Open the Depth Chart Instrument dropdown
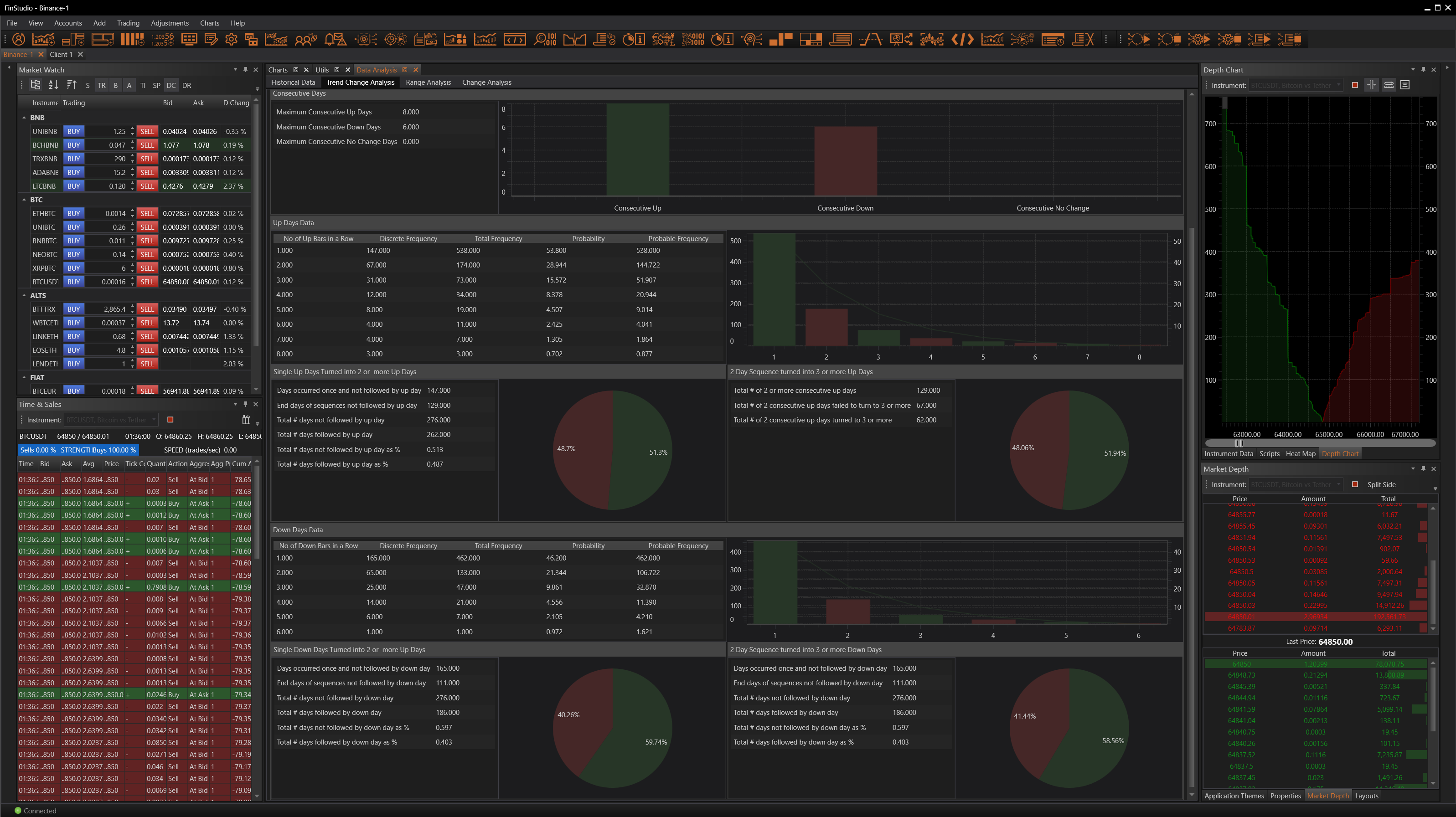This screenshot has height=817, width=1456. coord(1294,85)
